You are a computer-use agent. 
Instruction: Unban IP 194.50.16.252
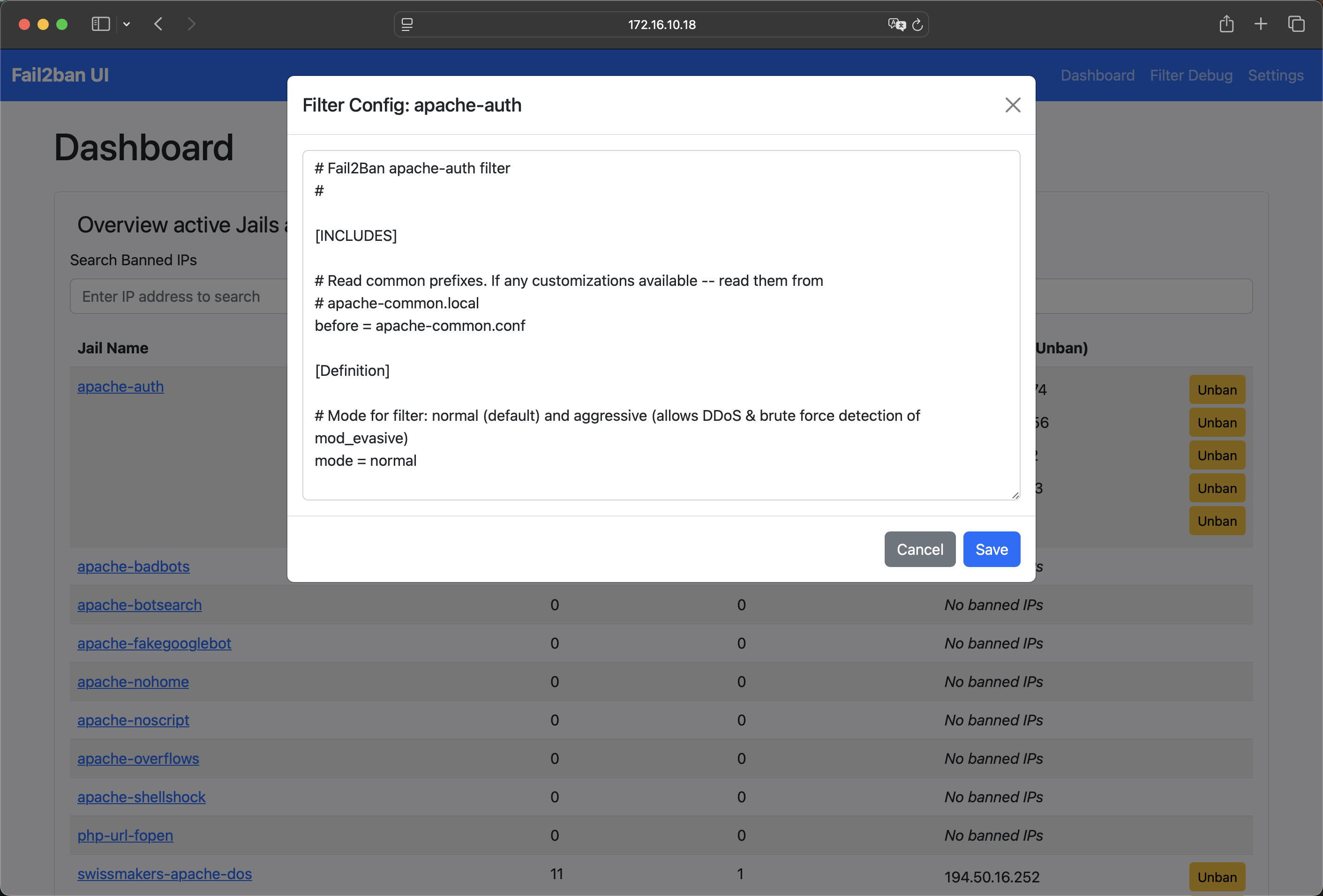pyautogui.click(x=1217, y=877)
